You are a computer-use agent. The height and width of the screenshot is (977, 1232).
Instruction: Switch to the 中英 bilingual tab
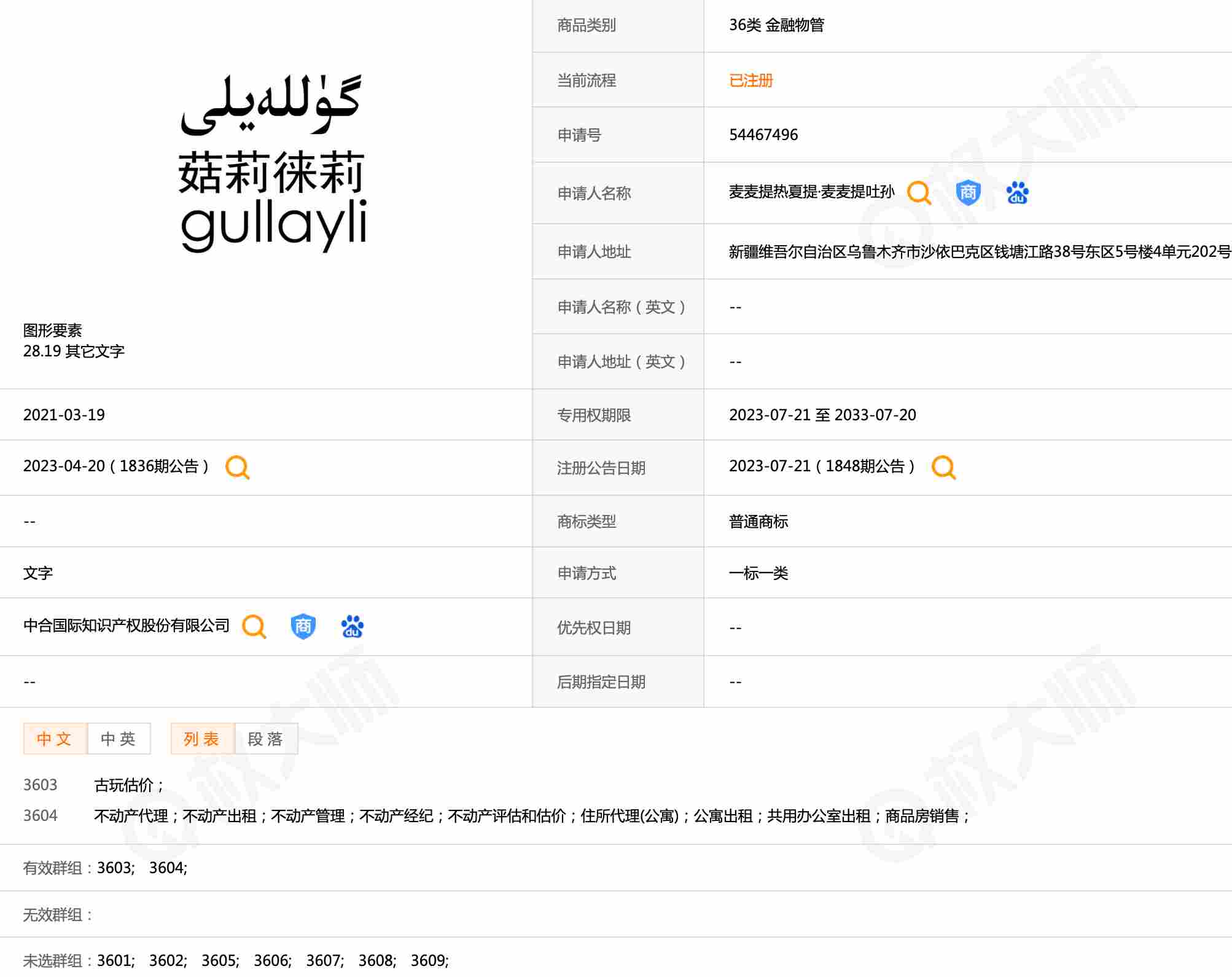click(119, 739)
